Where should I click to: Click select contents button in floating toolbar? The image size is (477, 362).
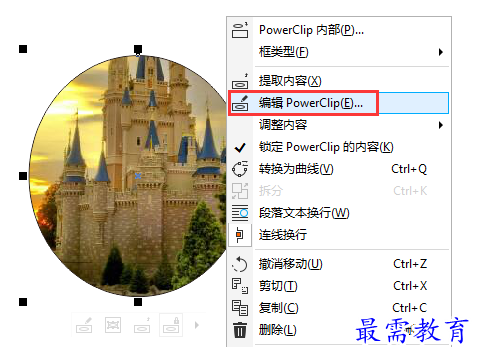113,325
